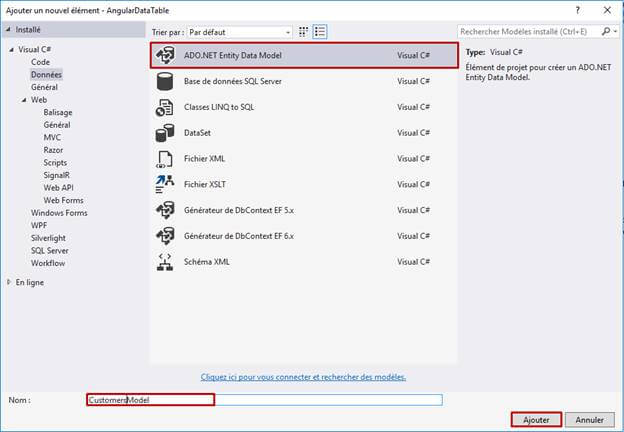The image size is (624, 432).
Task: Select the 'ADO.NET Entity Data Model' label
Action: pos(233,55)
